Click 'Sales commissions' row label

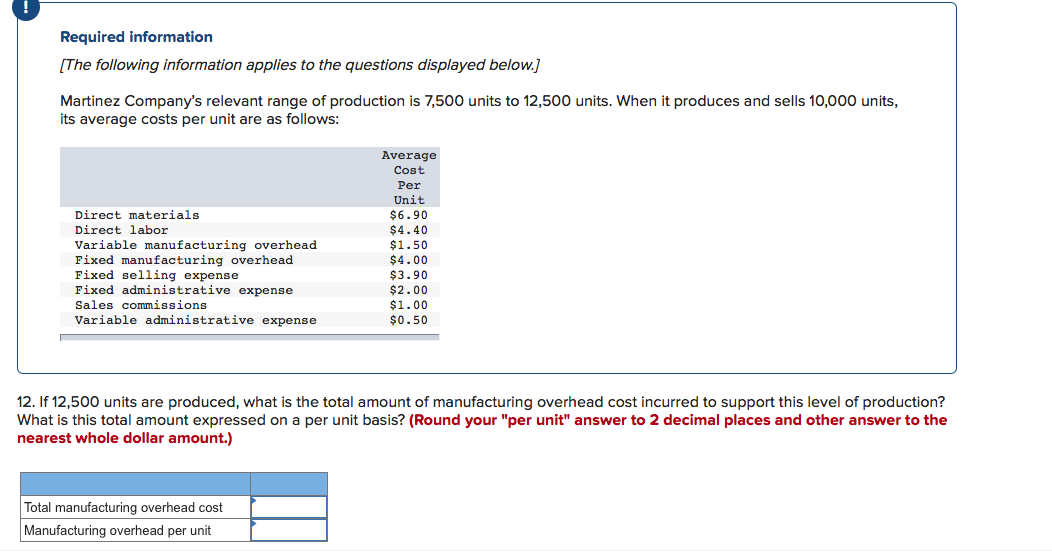(x=141, y=305)
